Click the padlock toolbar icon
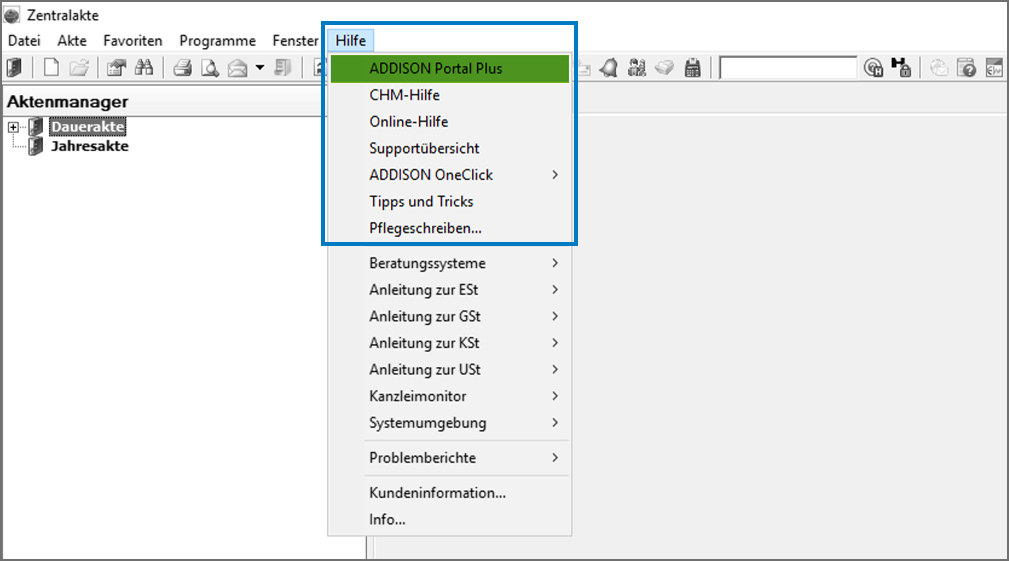Screen dimensions: 1009x561 click(x=900, y=68)
